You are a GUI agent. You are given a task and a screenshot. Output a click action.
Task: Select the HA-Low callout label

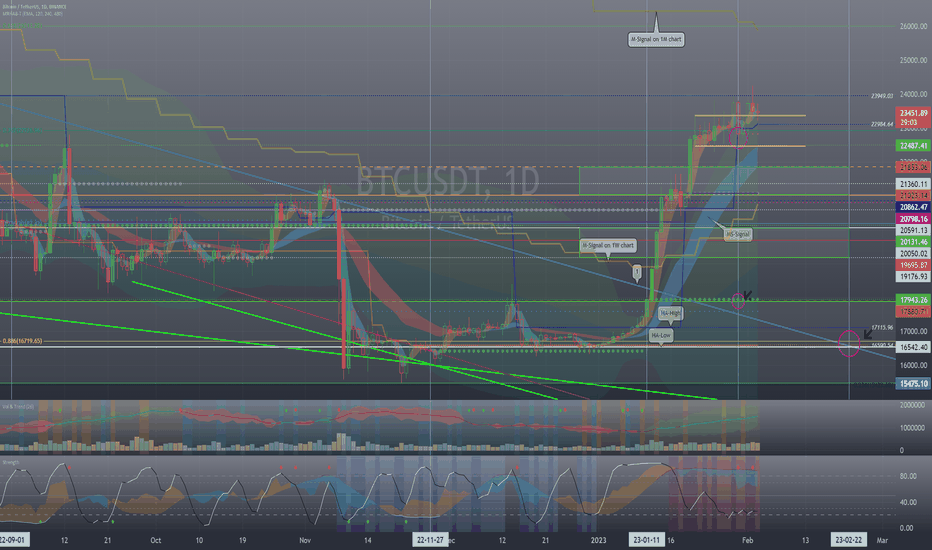(x=661, y=335)
